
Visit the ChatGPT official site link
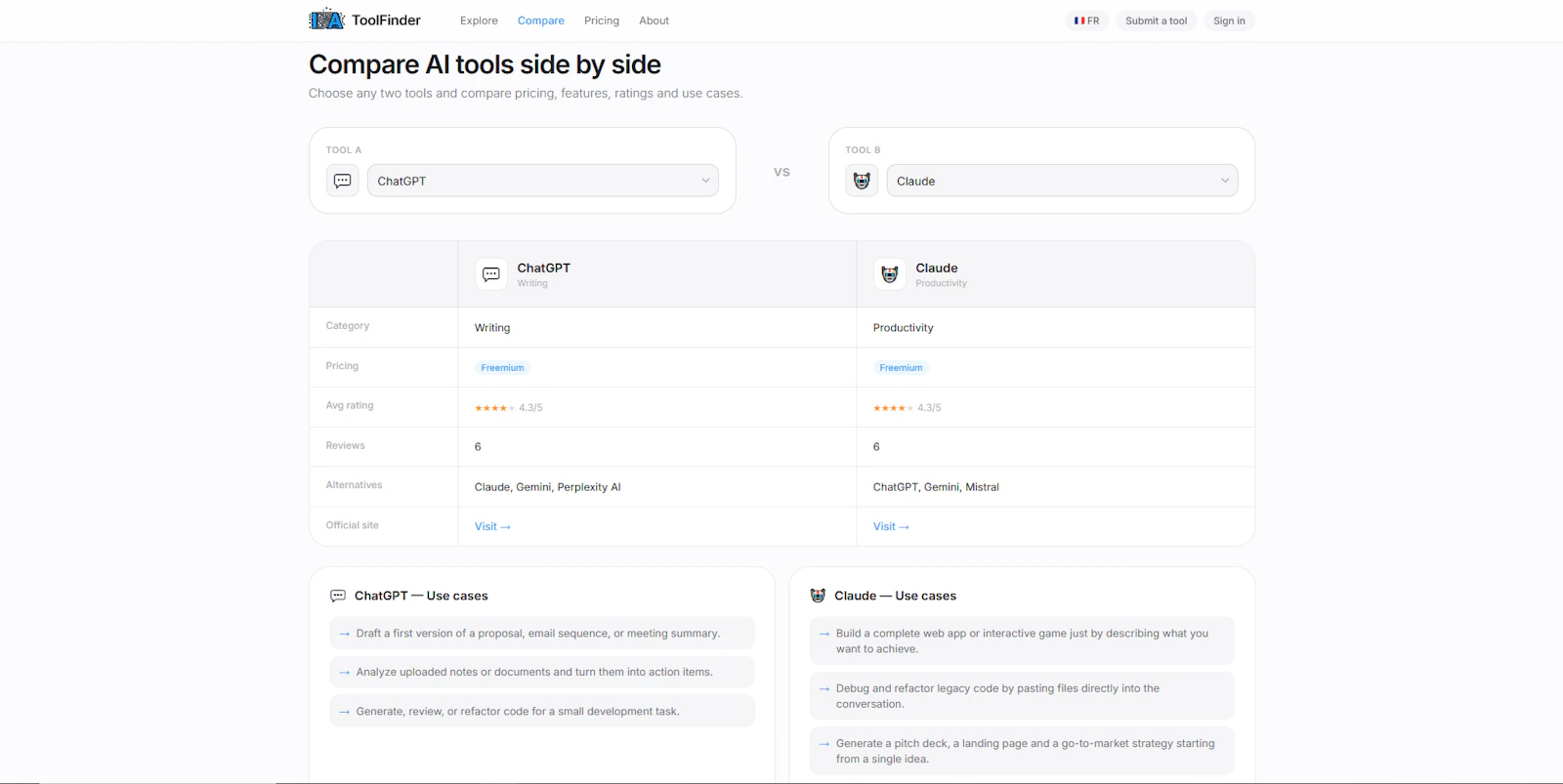[x=492, y=526]
